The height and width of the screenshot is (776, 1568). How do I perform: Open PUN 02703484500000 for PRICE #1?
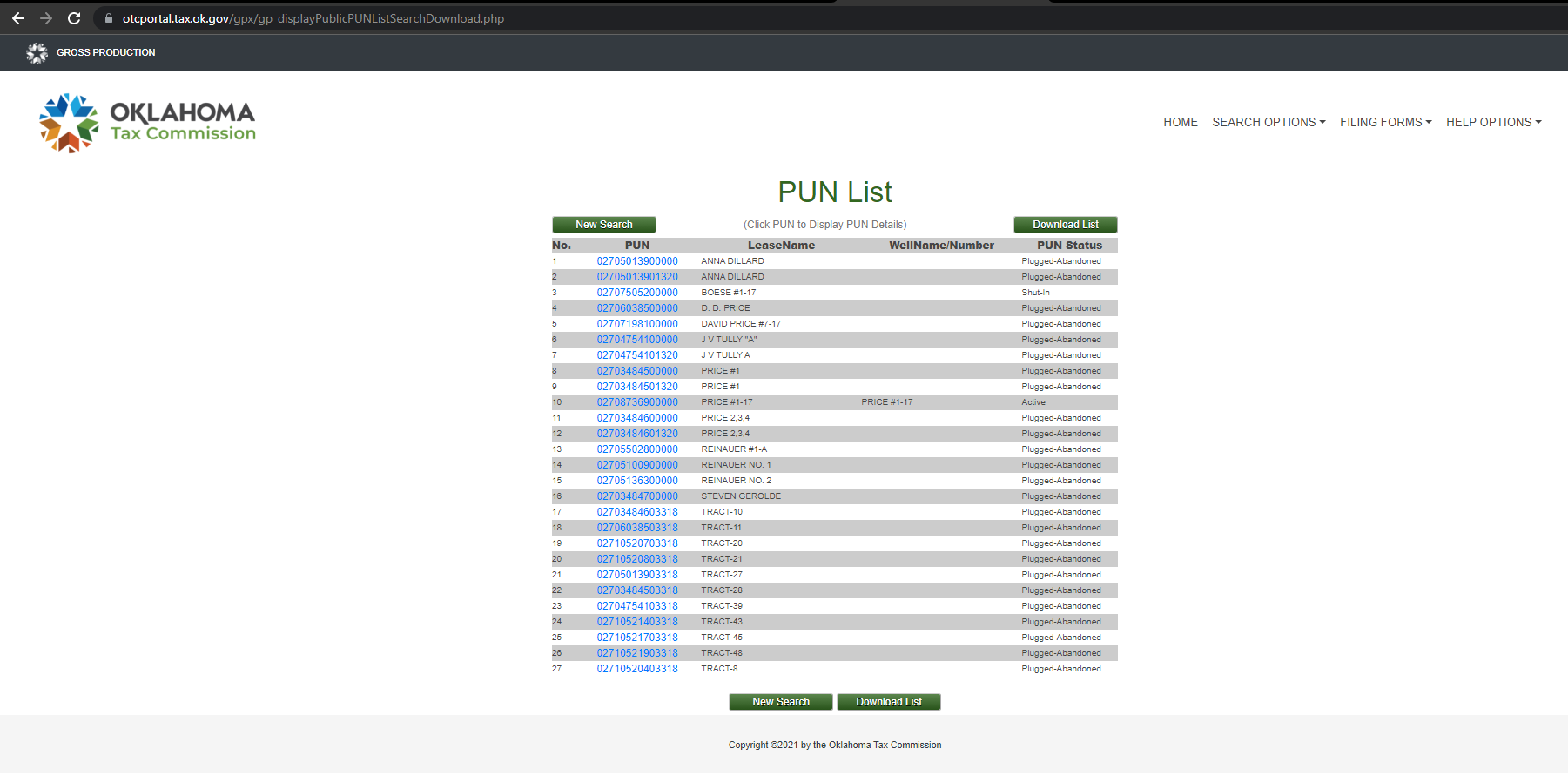click(x=637, y=371)
